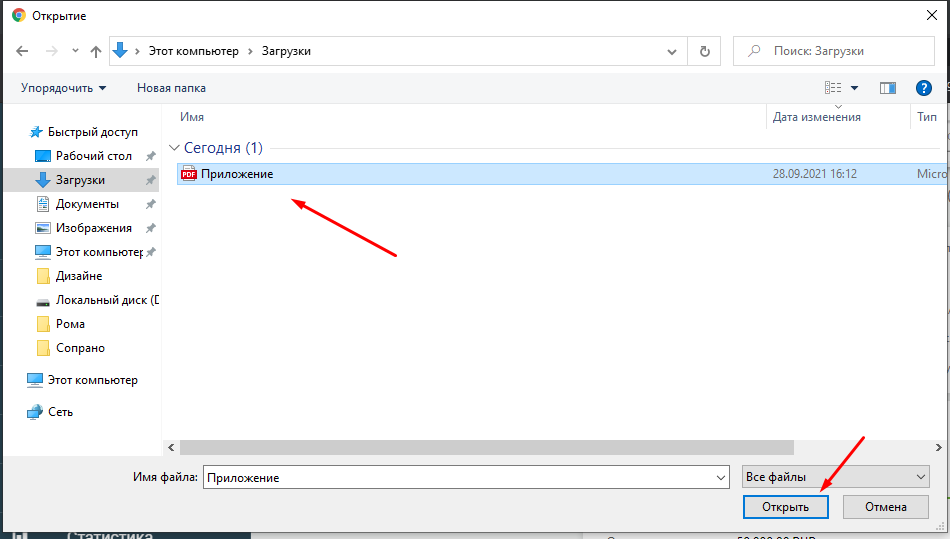This screenshot has height=539, width=950.
Task: Go up one folder level
Action: 96,51
